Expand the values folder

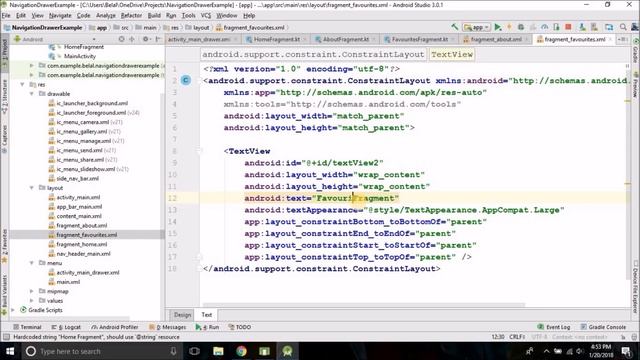pos(31,300)
